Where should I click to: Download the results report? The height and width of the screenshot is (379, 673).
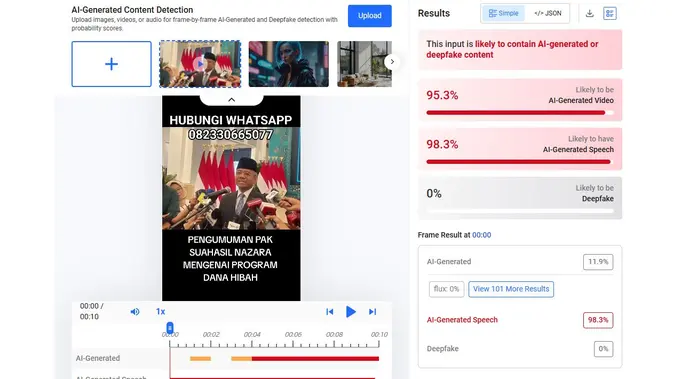click(x=590, y=13)
